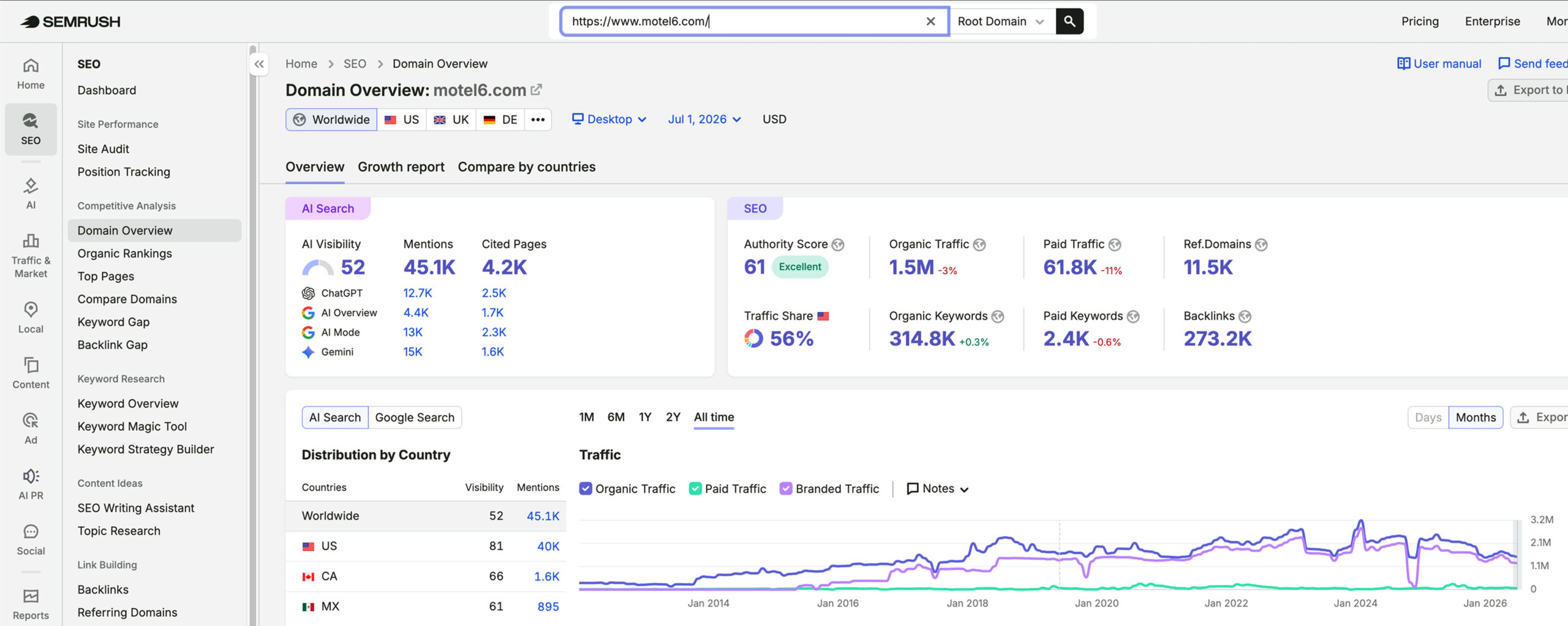Click the Traffic Share donut chart
This screenshot has height=626, width=1568.
(x=753, y=338)
